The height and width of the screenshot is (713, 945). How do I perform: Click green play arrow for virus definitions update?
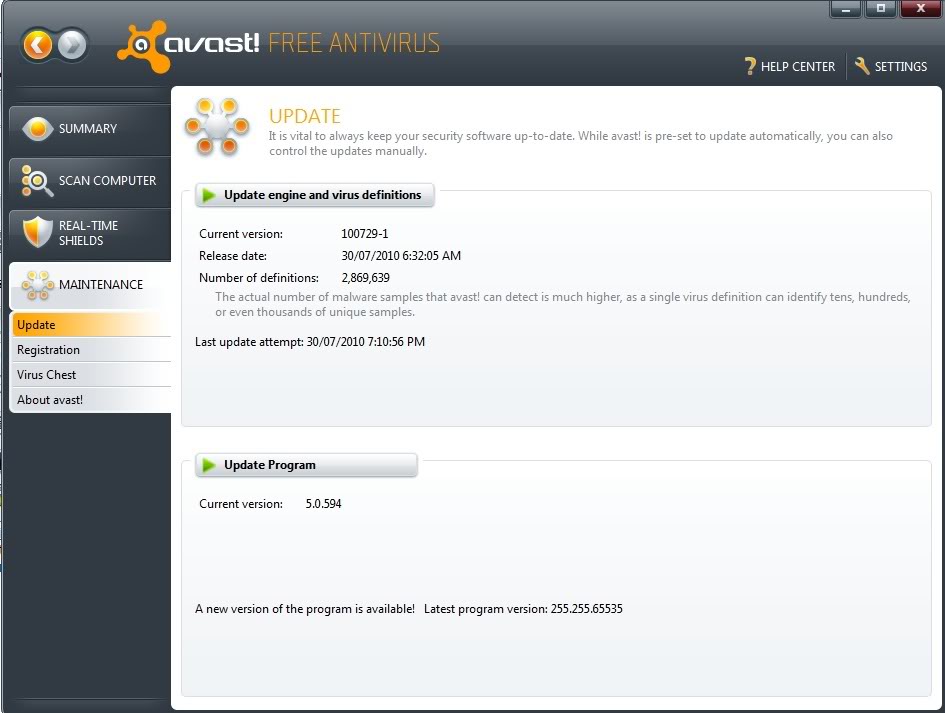209,195
